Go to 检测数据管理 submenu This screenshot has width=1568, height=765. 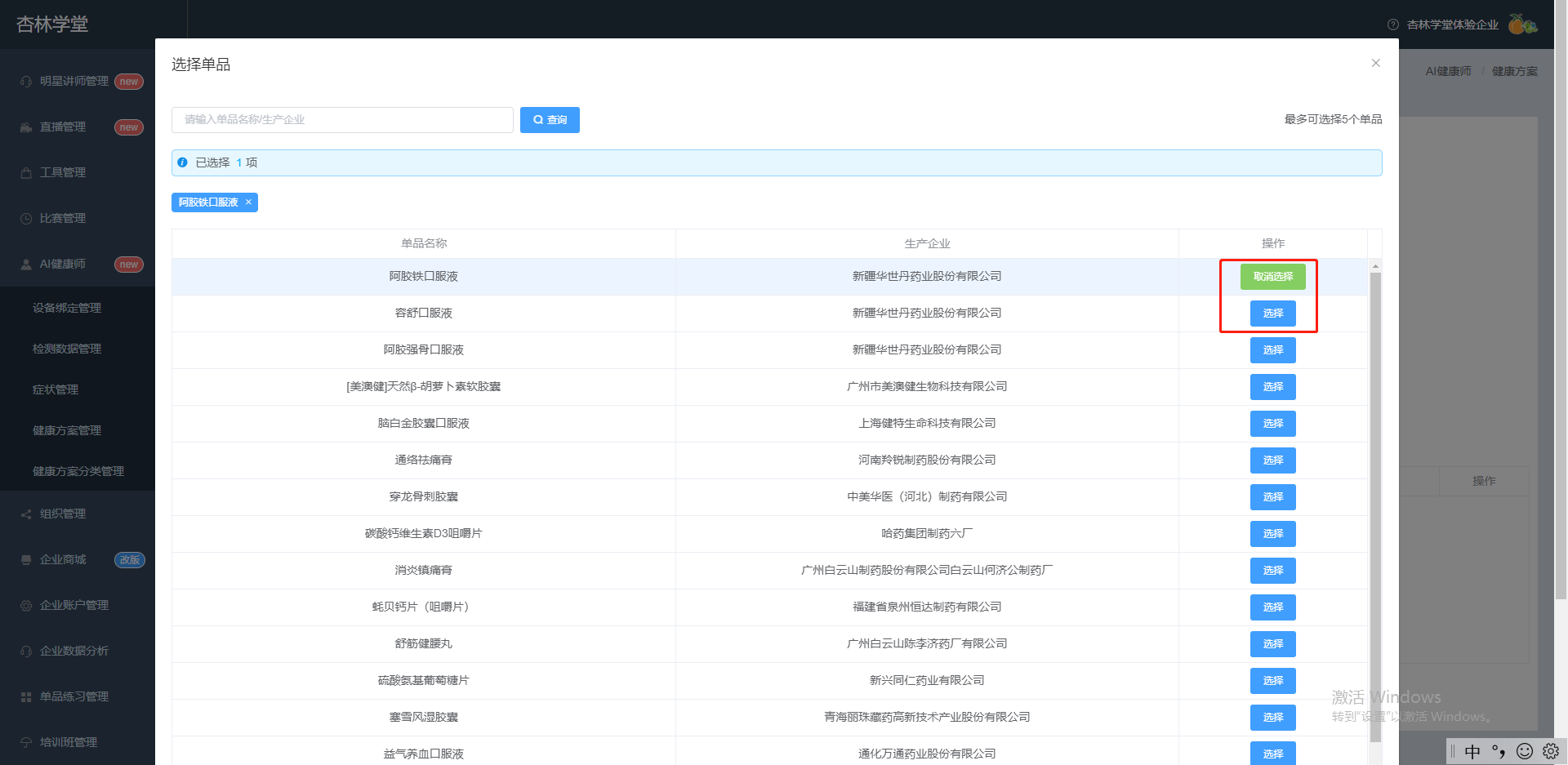coord(78,349)
